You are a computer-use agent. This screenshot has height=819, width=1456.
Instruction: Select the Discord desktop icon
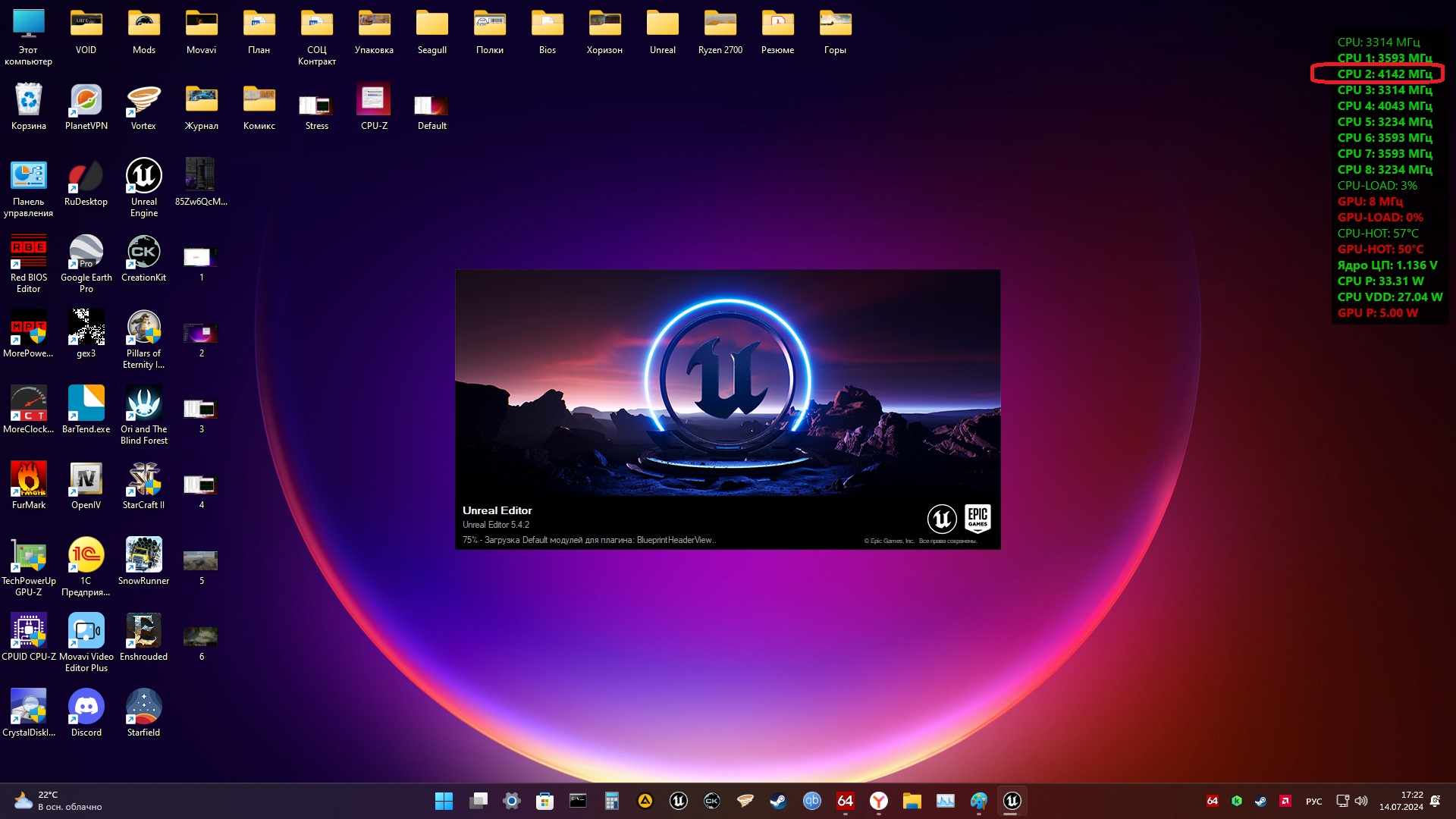[86, 708]
